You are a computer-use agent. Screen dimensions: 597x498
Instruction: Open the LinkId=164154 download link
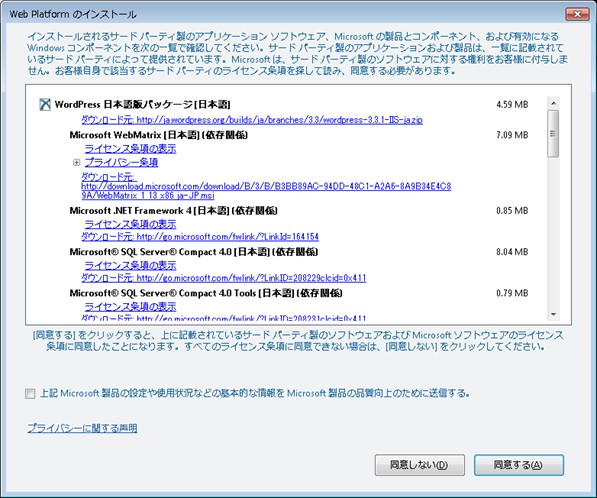[x=200, y=237]
